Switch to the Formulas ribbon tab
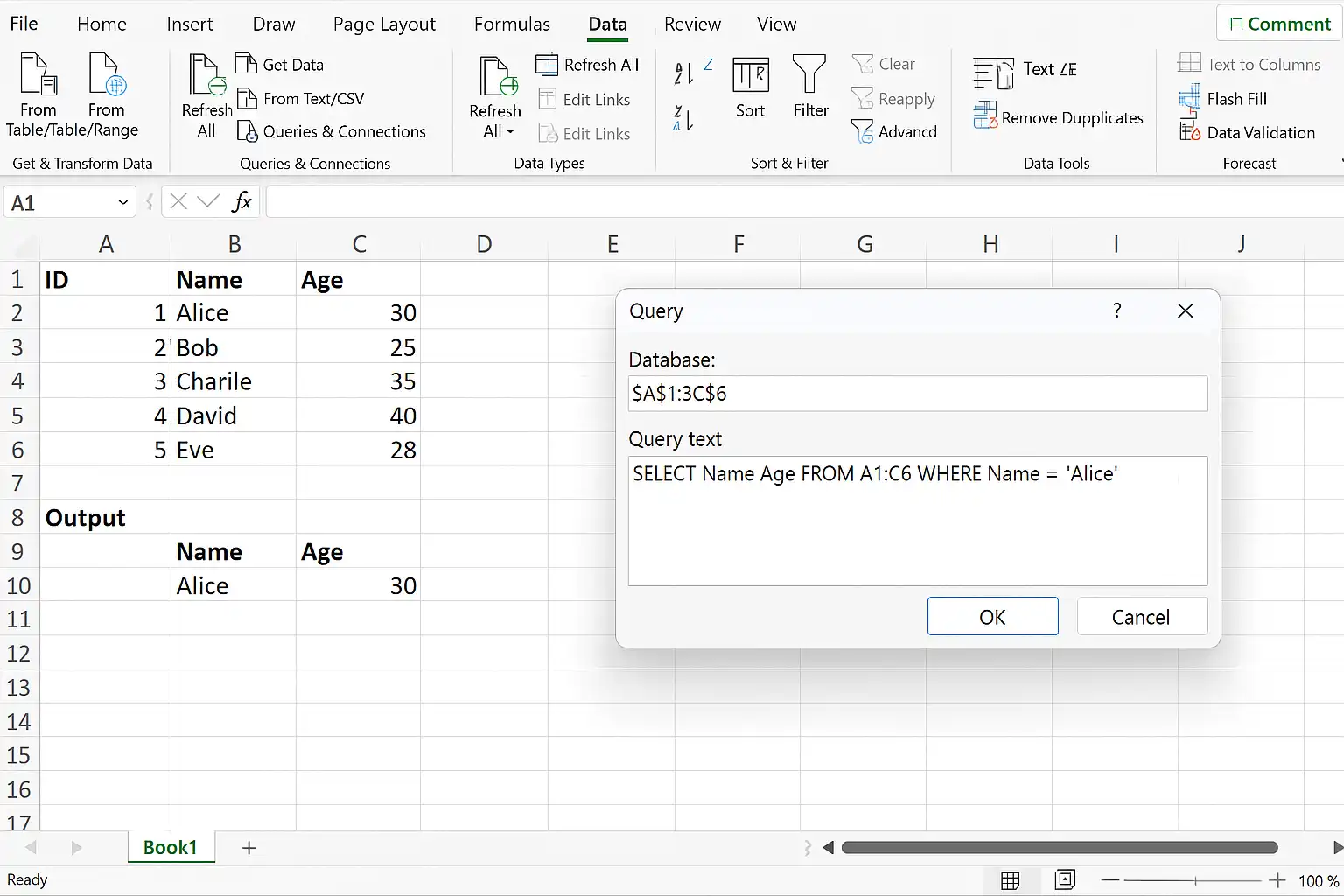The width and height of the screenshot is (1344, 896). coord(512,24)
